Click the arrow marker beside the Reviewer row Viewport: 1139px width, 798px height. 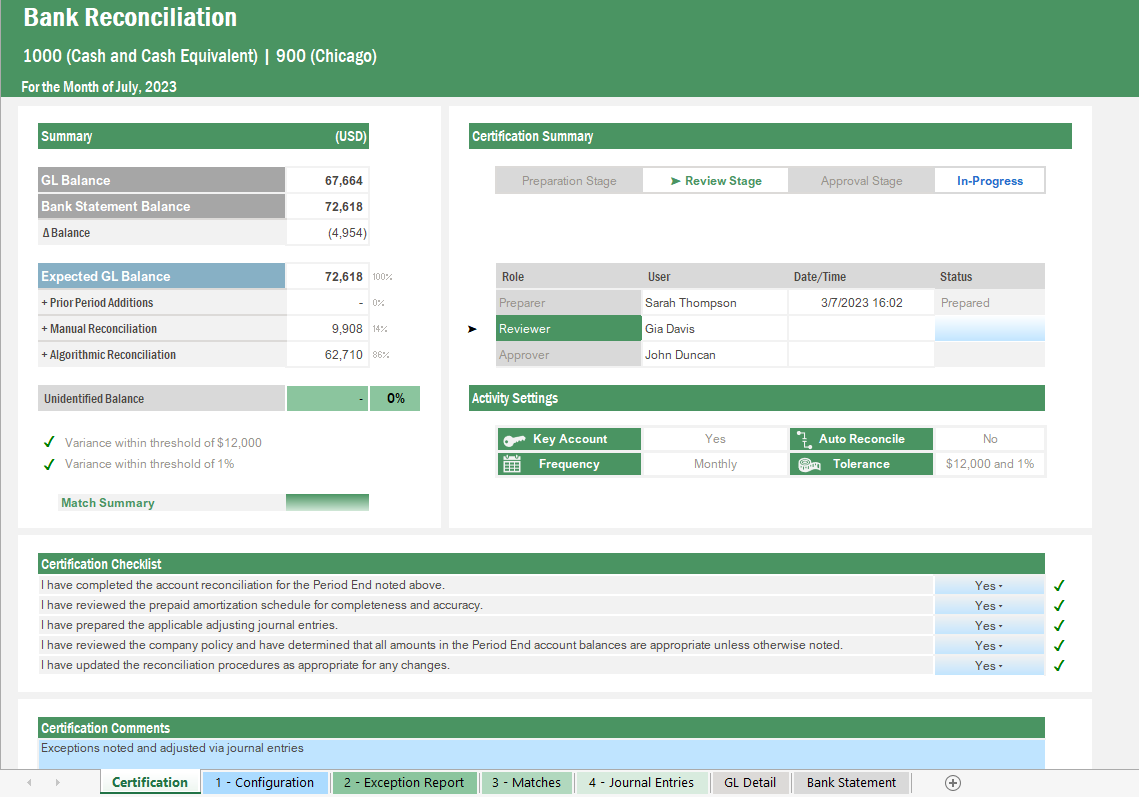[x=472, y=328]
